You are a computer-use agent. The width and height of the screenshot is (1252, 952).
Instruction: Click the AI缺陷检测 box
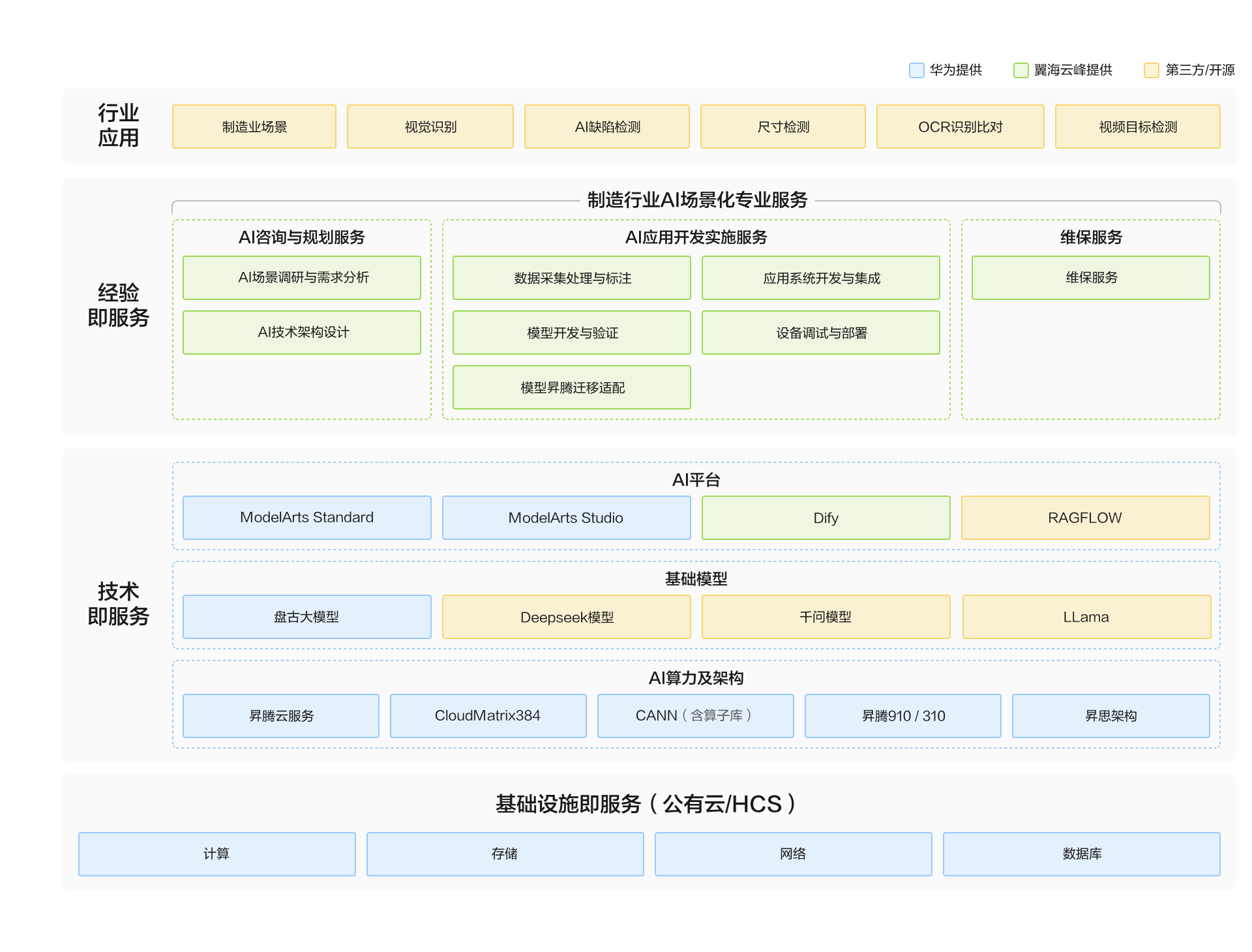[607, 126]
